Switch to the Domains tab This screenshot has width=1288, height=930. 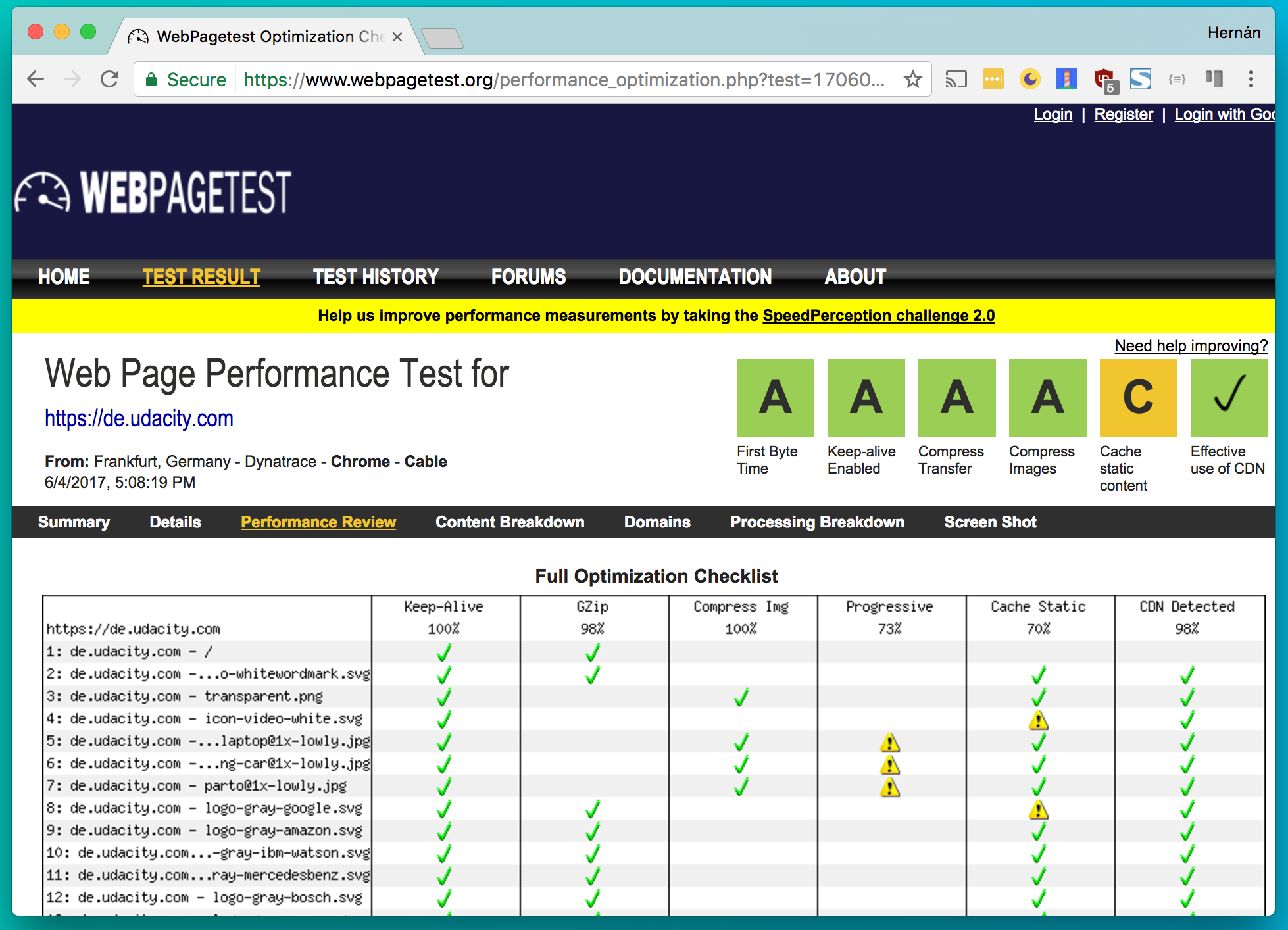point(656,522)
